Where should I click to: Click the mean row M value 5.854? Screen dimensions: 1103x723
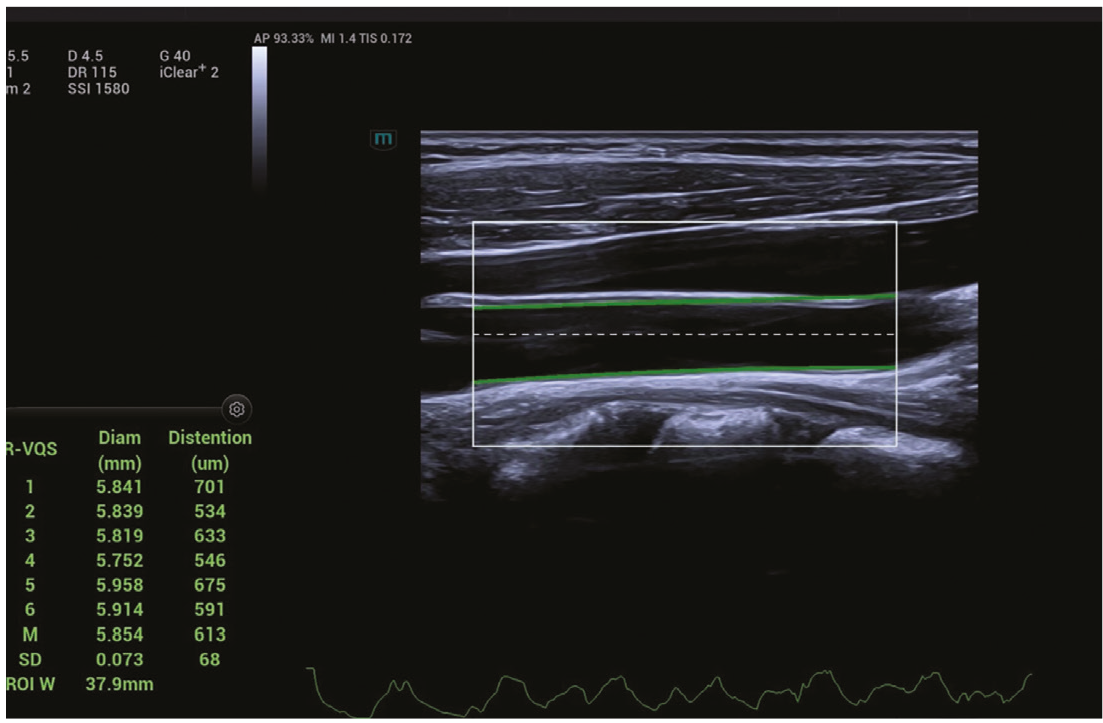[120, 634]
